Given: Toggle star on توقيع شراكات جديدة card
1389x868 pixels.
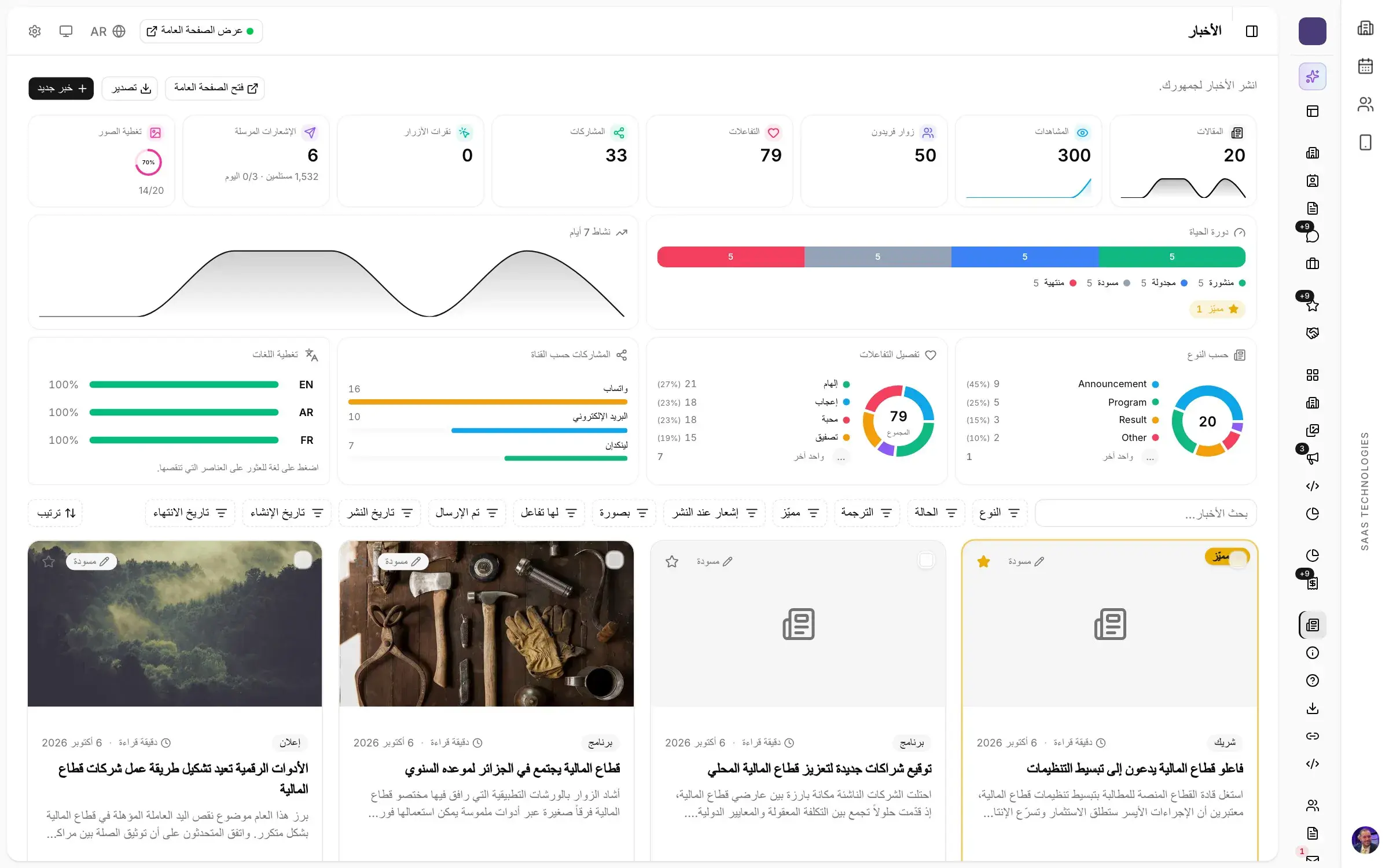Looking at the screenshot, I should pyautogui.click(x=672, y=561).
